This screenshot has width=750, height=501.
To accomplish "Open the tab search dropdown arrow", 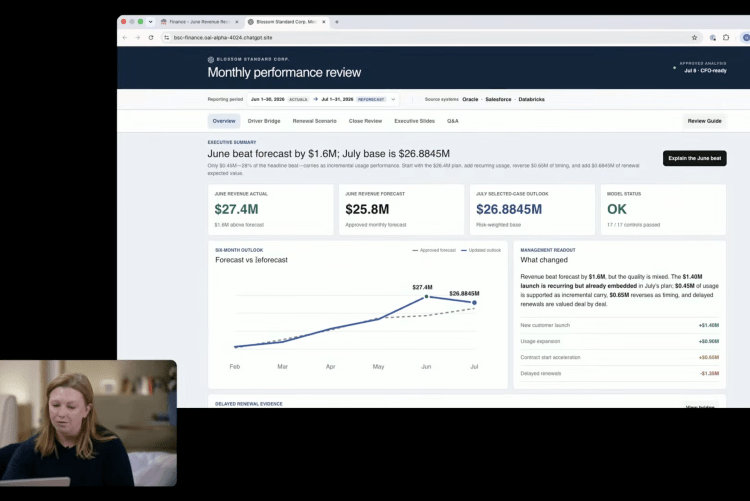I will pyautogui.click(x=150, y=22).
